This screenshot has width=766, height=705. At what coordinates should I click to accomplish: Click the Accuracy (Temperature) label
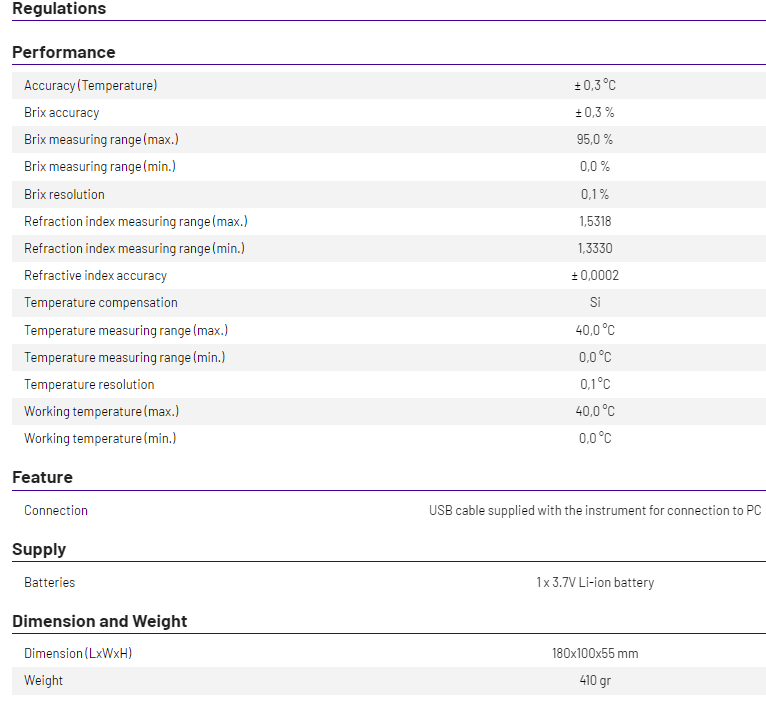[91, 85]
